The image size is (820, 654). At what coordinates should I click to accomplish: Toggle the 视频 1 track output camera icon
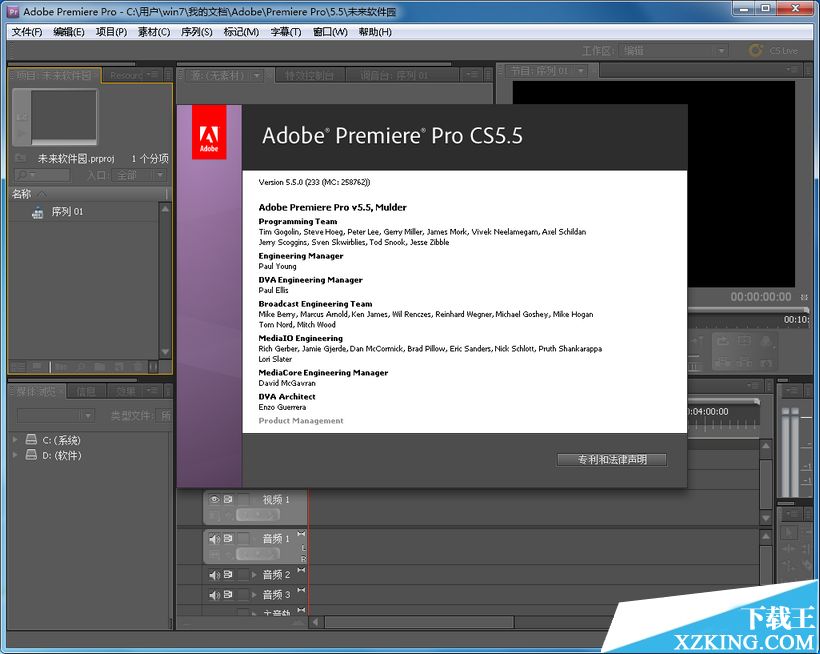(228, 499)
